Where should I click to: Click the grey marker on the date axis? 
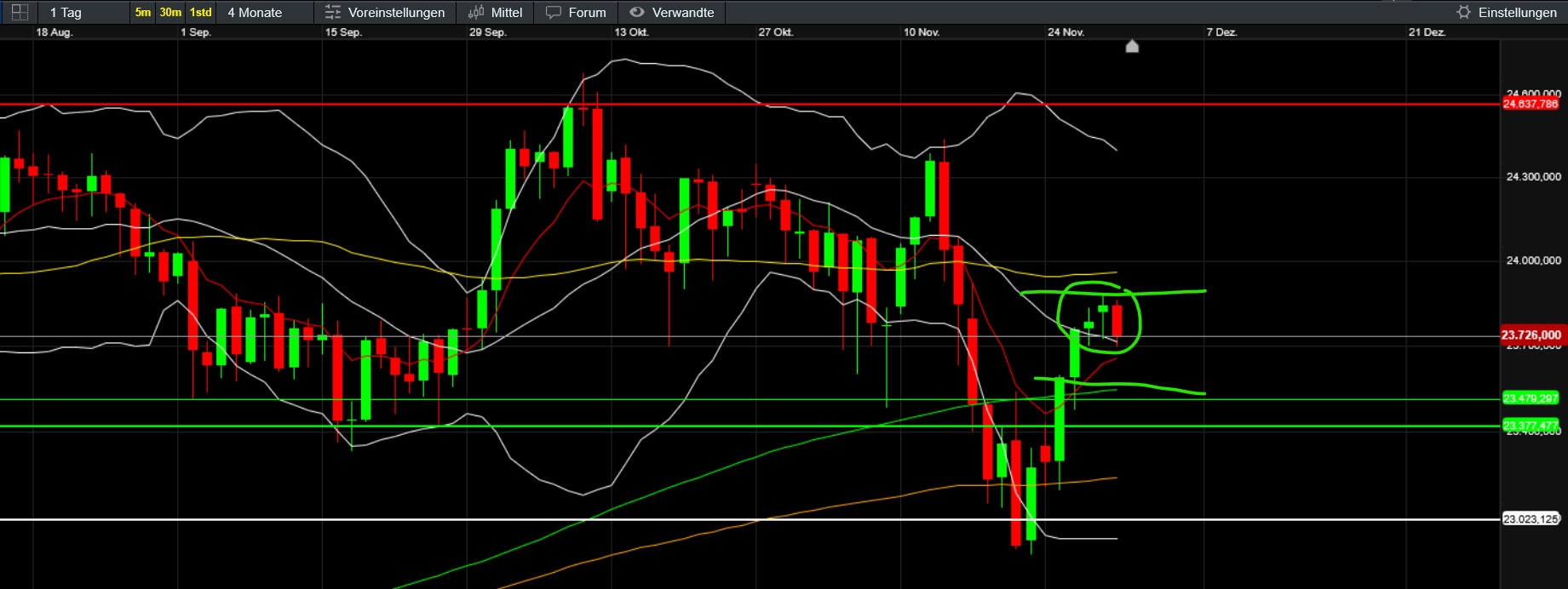1132,46
